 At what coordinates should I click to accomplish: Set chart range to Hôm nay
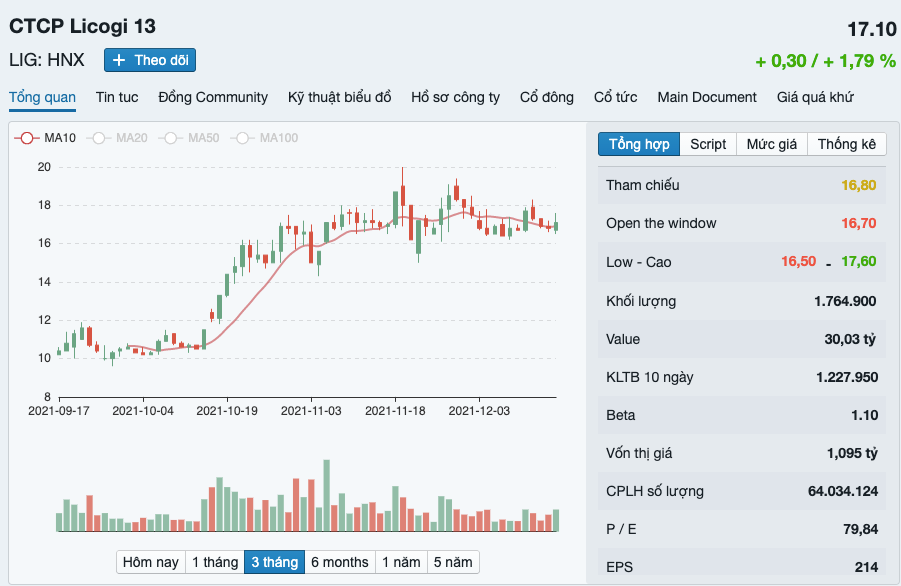click(x=151, y=562)
